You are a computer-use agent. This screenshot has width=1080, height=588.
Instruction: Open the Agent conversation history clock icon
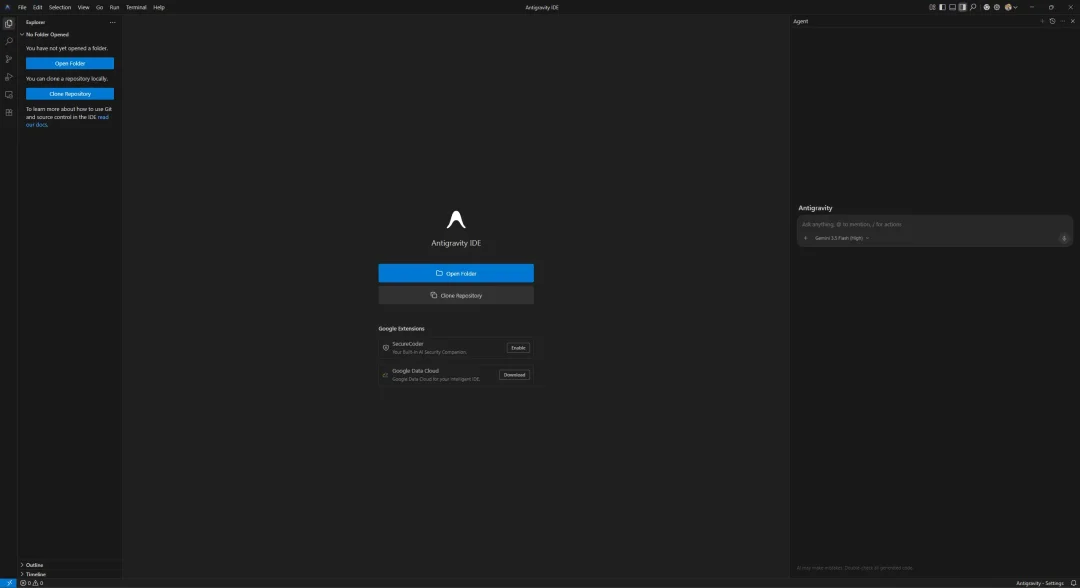point(1052,21)
